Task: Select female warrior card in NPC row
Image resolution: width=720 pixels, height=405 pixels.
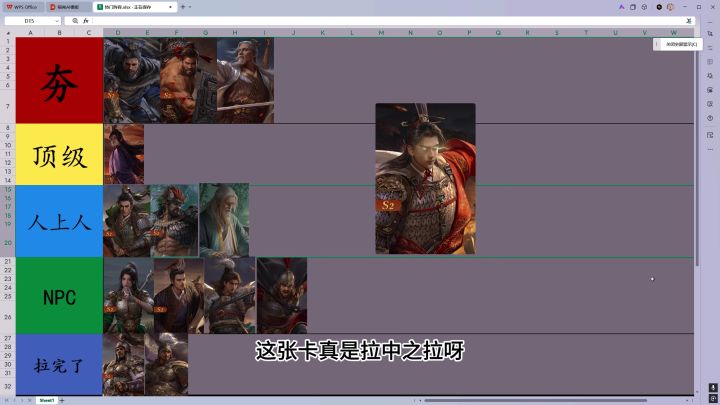Action: 129,295
